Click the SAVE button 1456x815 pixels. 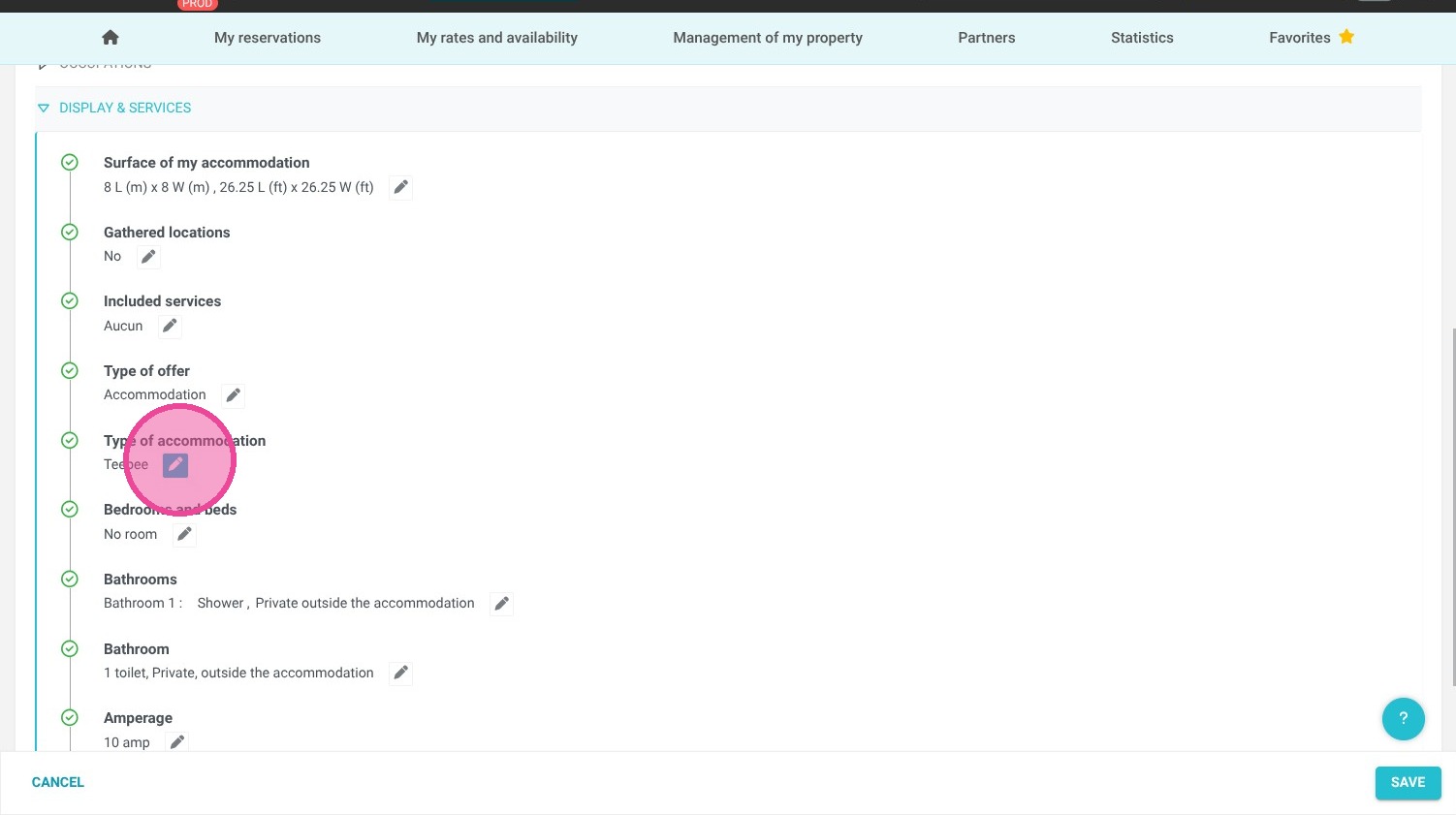[x=1408, y=783]
